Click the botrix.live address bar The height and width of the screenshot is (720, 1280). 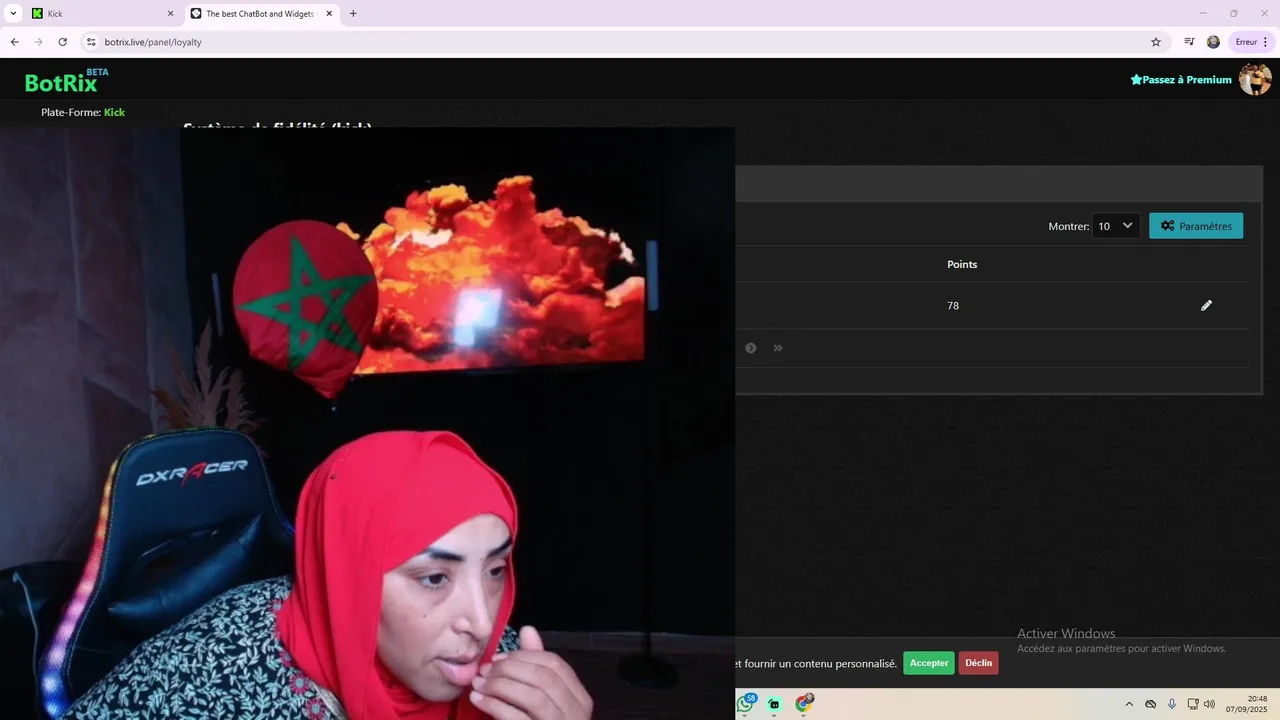click(620, 42)
